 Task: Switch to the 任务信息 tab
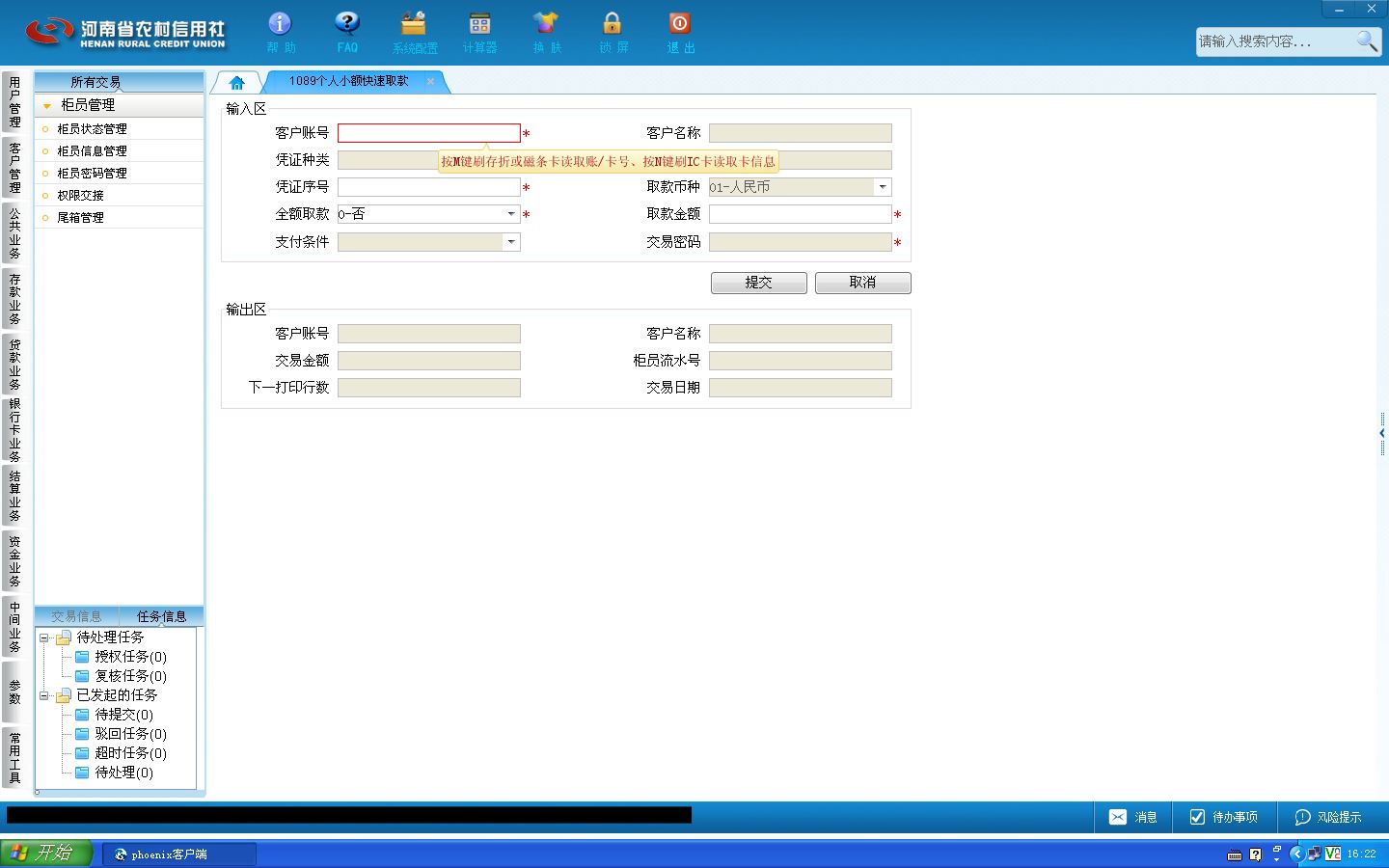tap(161, 616)
